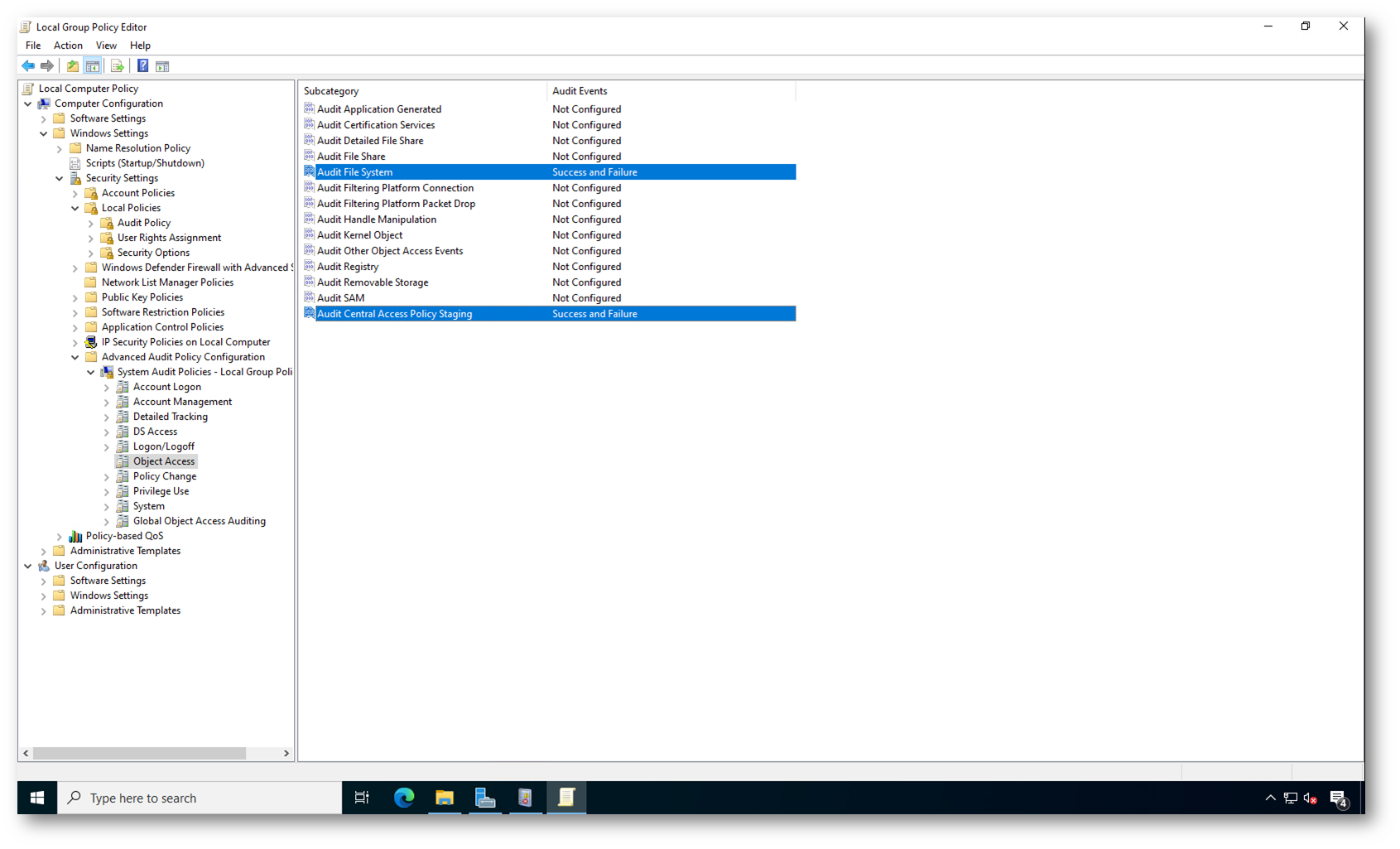Open Server Manager from the taskbar
Viewport: 1400px width, 849px height.
[x=485, y=798]
